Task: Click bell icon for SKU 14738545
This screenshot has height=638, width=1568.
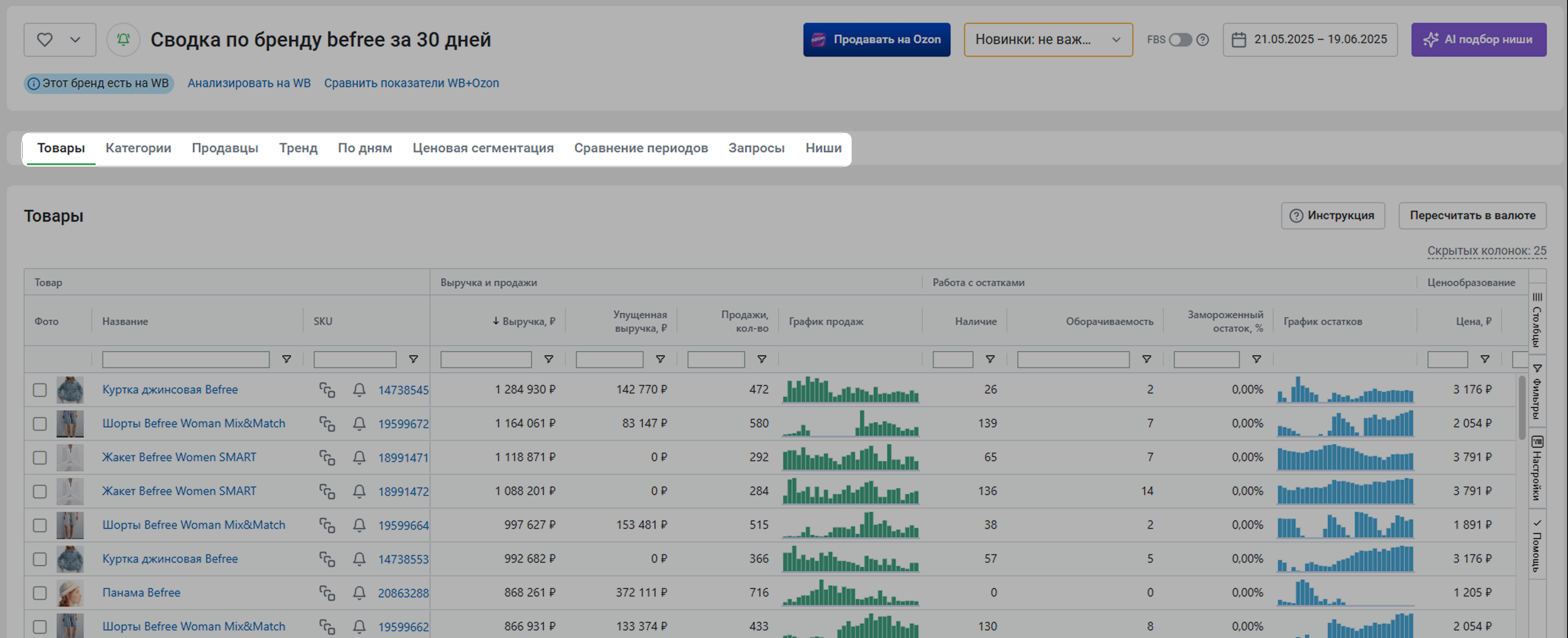Action: pyautogui.click(x=359, y=390)
